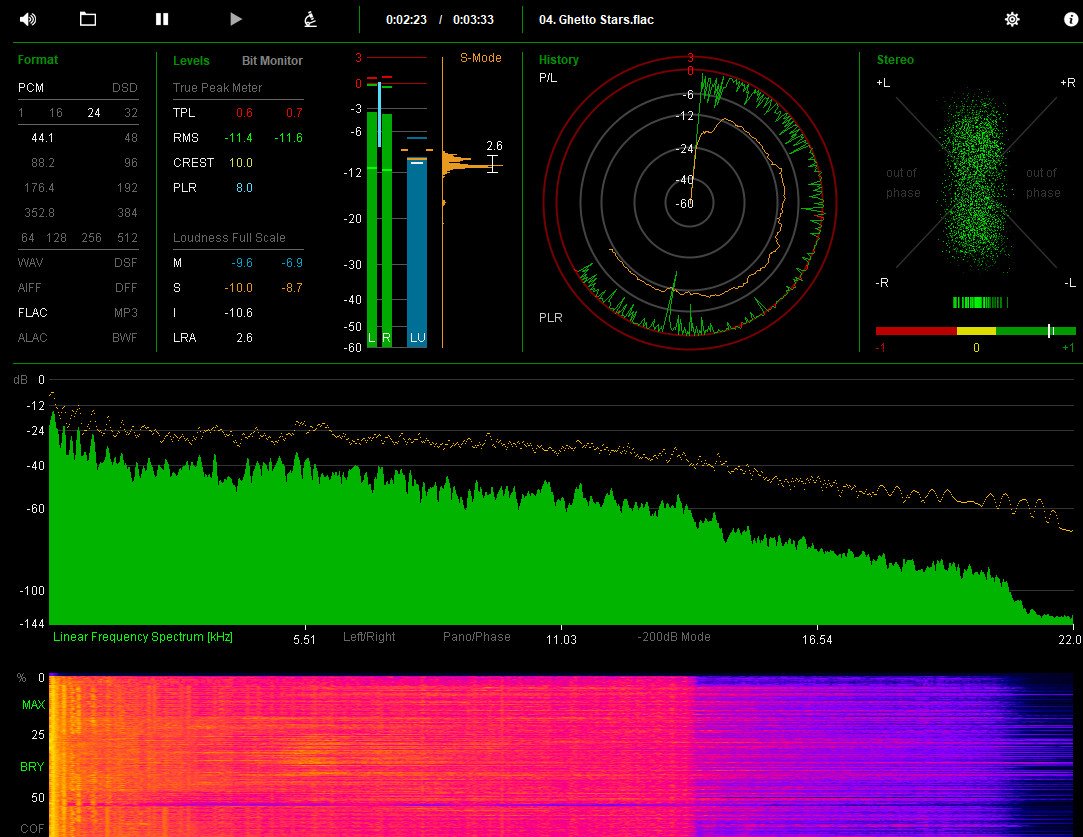Click the BRY spectrogram color label
The height and width of the screenshot is (837, 1083).
(x=32, y=767)
